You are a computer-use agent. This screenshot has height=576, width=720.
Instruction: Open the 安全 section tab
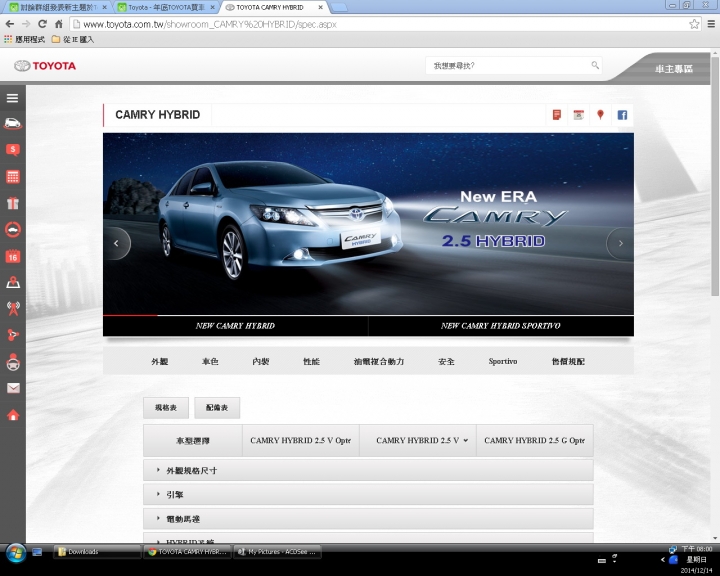pyautogui.click(x=446, y=361)
